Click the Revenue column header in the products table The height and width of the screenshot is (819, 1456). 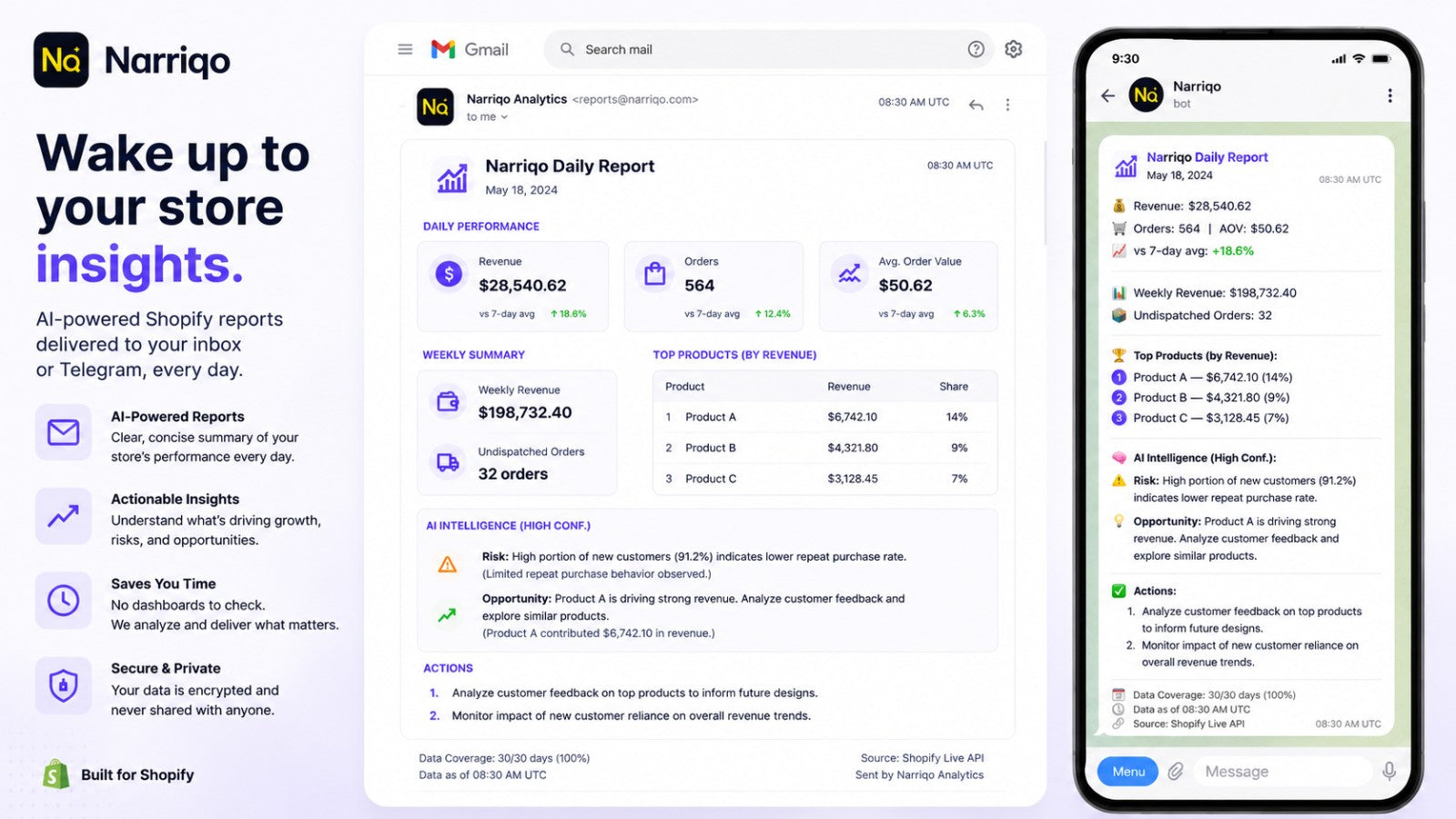click(849, 387)
